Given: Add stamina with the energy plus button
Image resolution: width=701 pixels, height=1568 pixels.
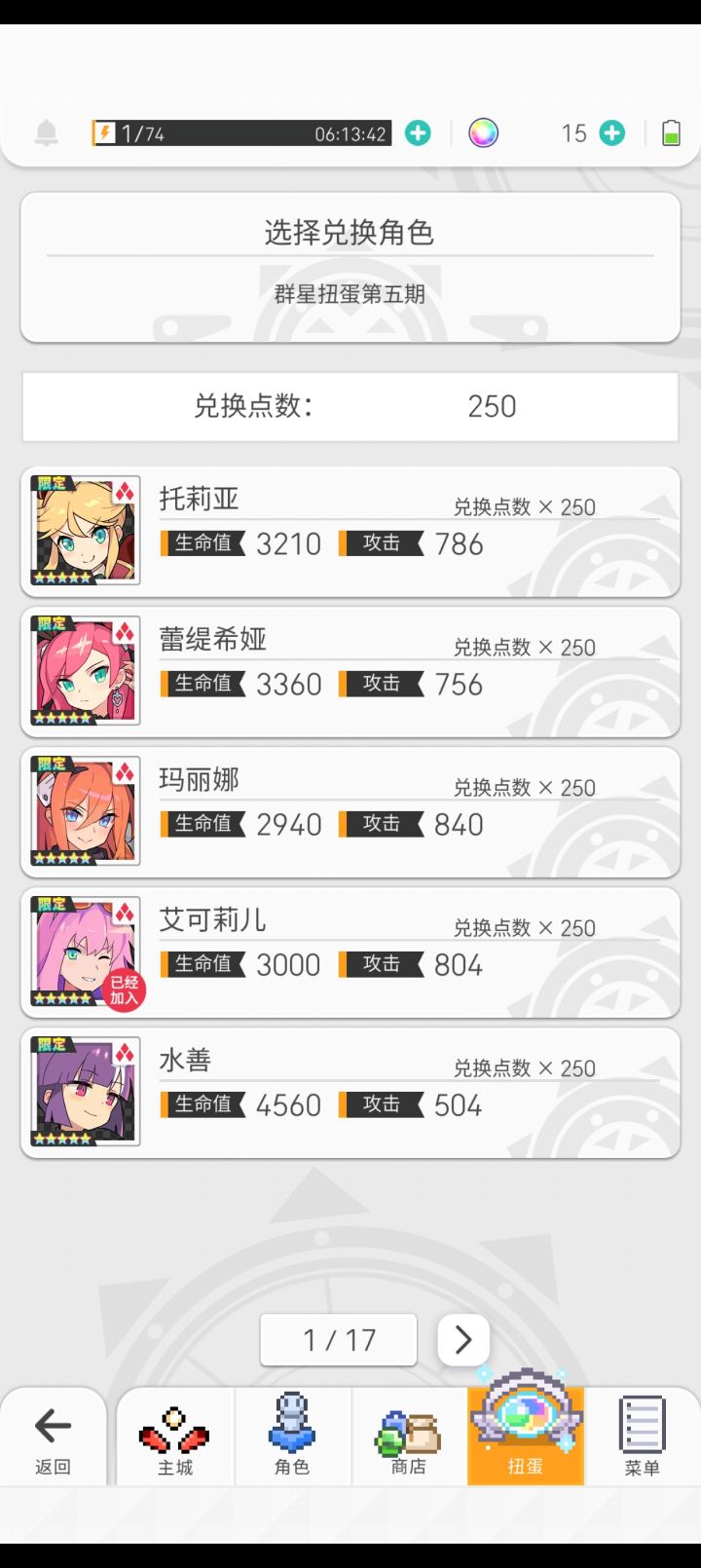Looking at the screenshot, I should click(x=418, y=133).
